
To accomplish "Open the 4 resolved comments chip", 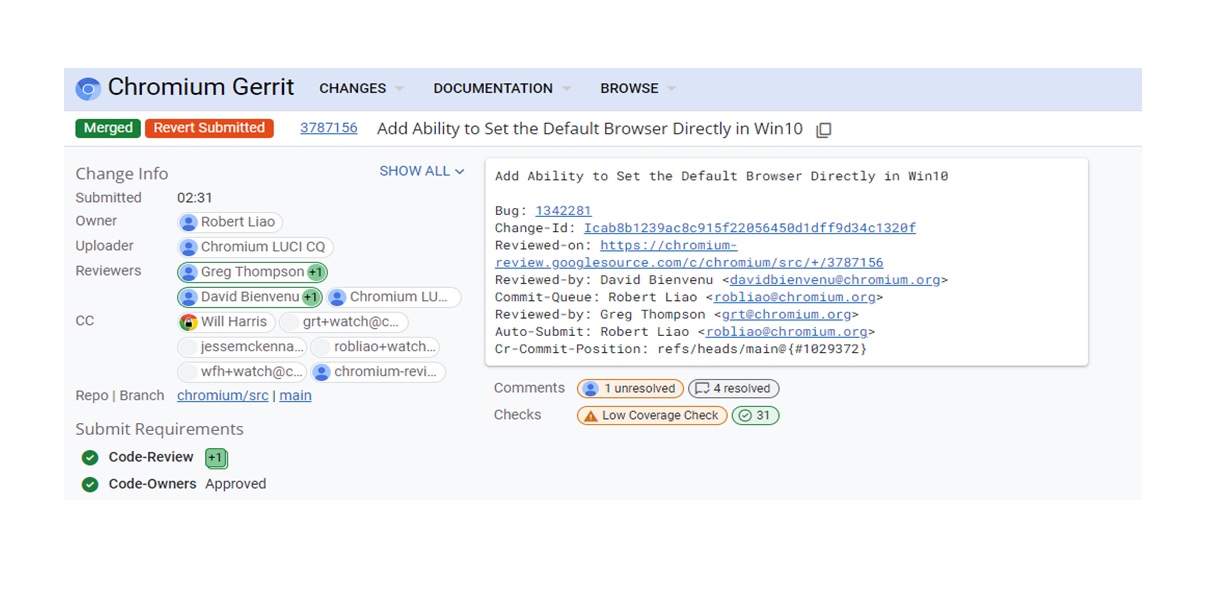I will [x=733, y=389].
